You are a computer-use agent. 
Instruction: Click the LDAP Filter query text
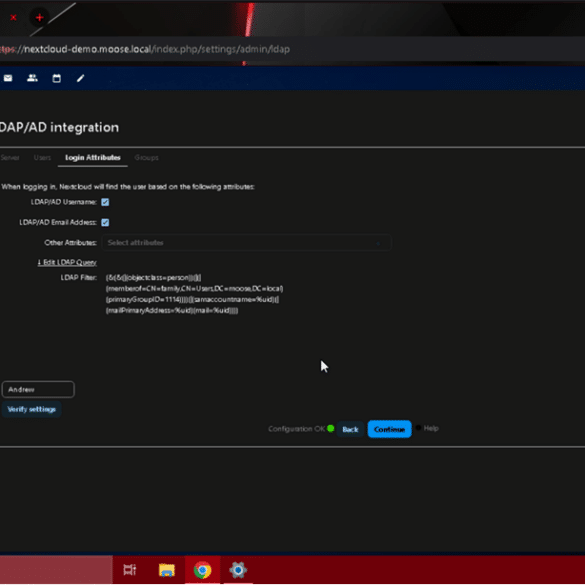(x=194, y=294)
